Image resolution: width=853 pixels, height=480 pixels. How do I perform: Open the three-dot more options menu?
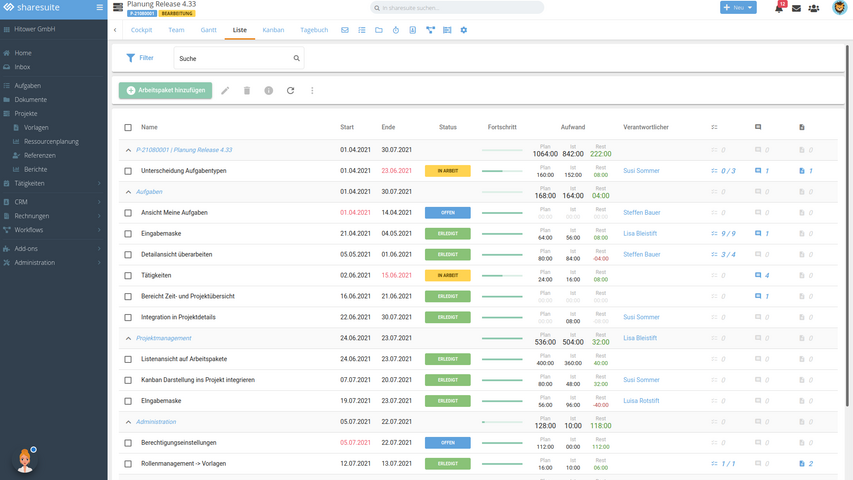coord(312,91)
